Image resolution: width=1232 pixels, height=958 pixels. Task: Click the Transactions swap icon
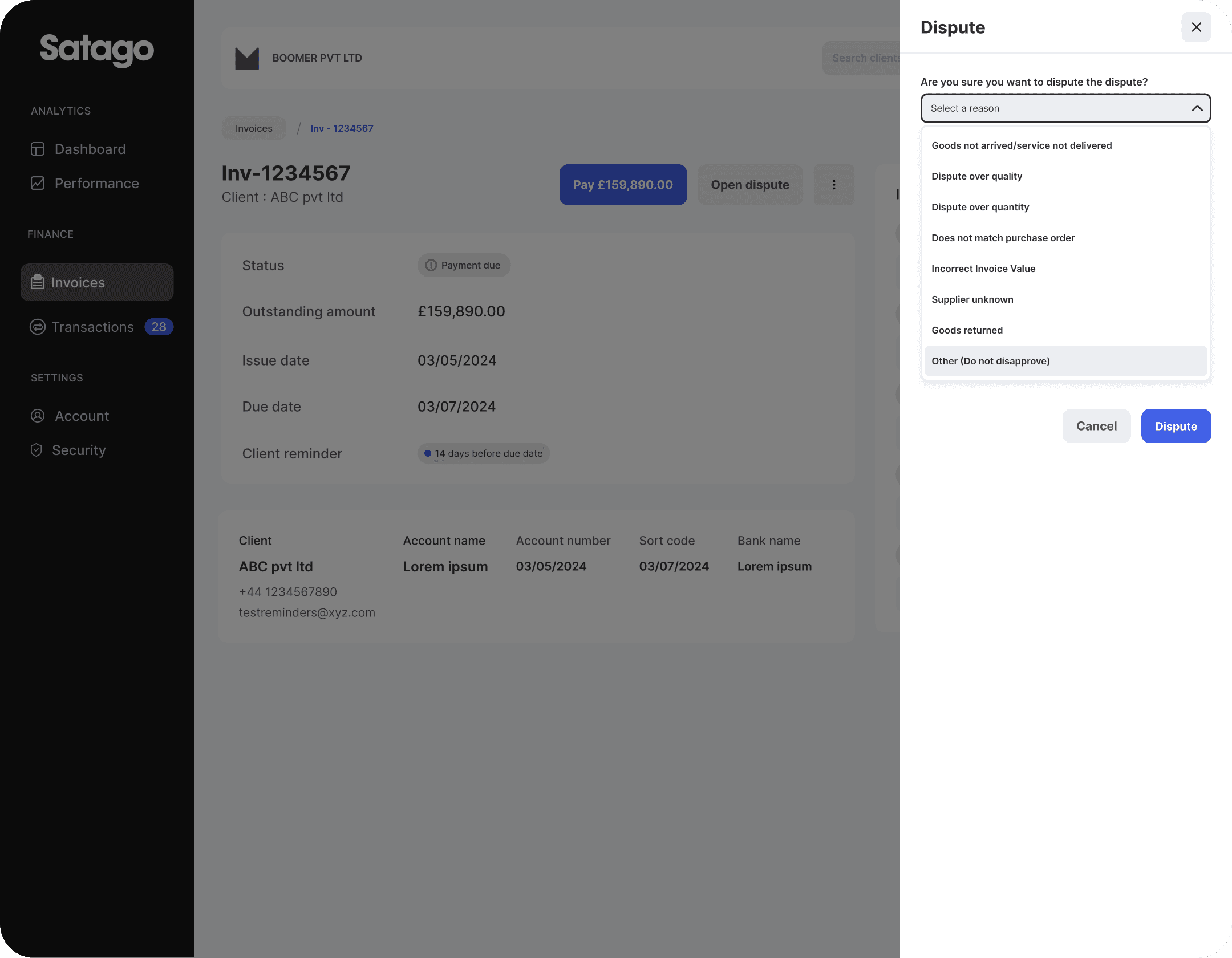click(38, 327)
